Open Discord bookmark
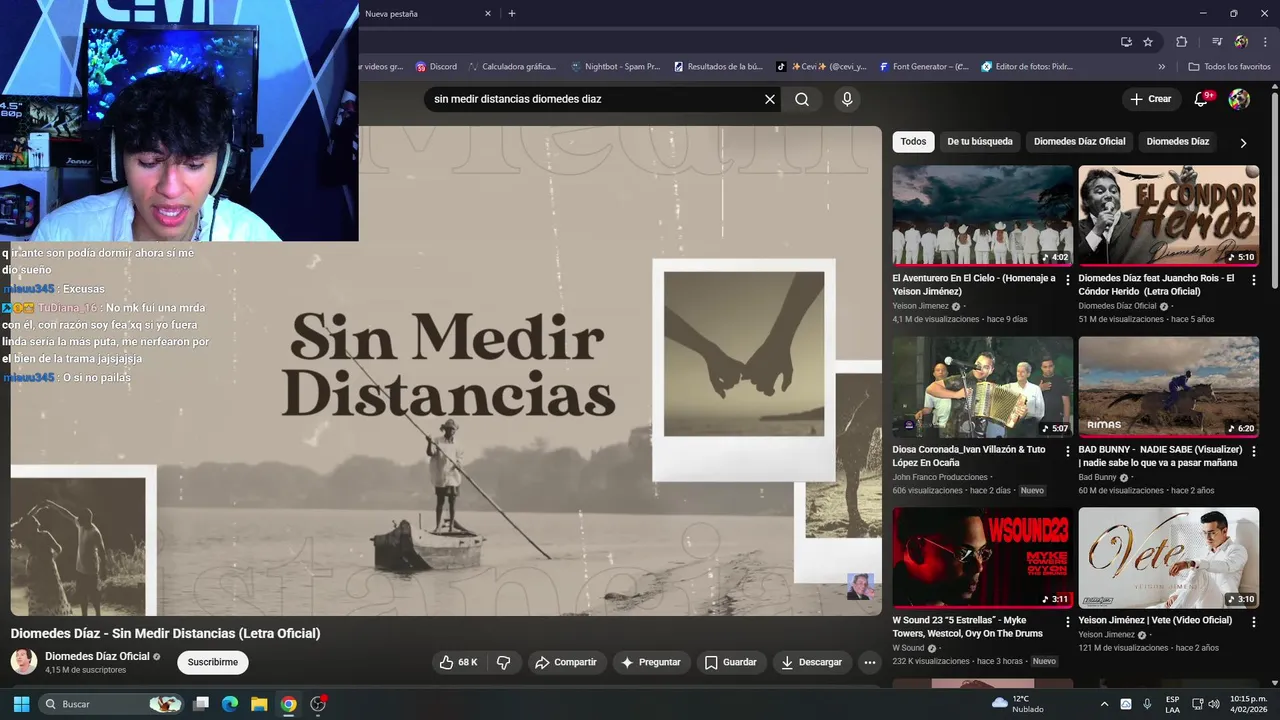The width and height of the screenshot is (1280, 720). 436,67
